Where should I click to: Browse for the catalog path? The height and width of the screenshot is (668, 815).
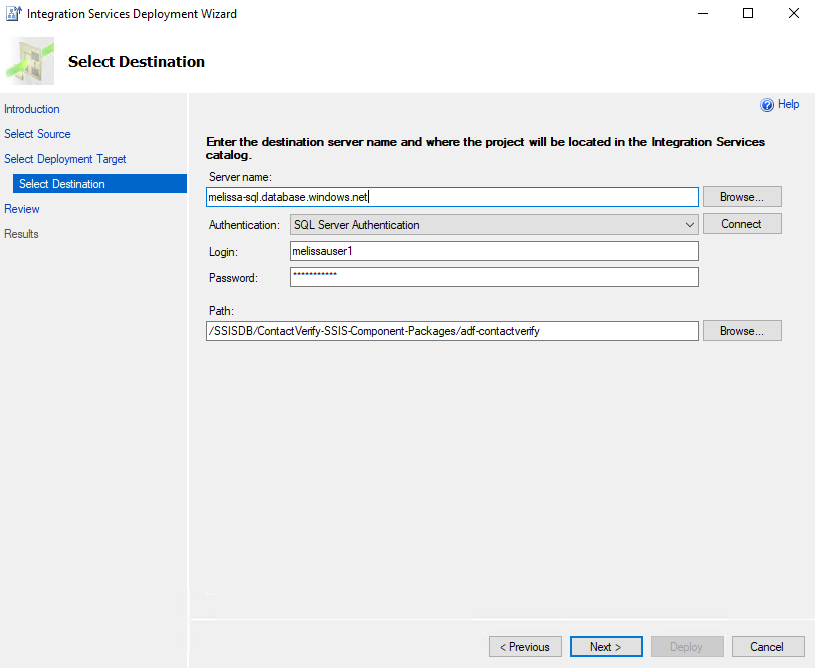pos(742,331)
